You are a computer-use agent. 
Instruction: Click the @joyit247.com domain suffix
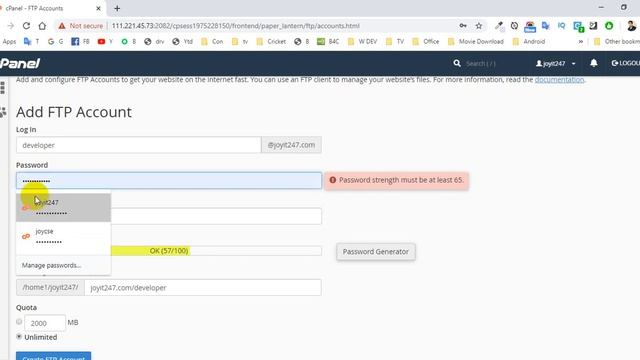point(291,145)
